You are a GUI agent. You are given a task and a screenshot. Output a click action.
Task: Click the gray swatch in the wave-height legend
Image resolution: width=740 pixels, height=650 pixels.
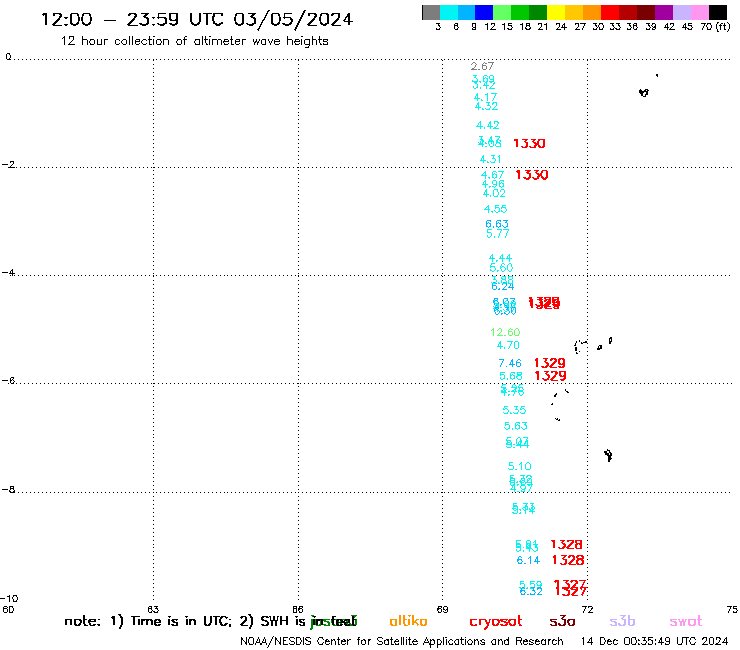pyautogui.click(x=431, y=12)
